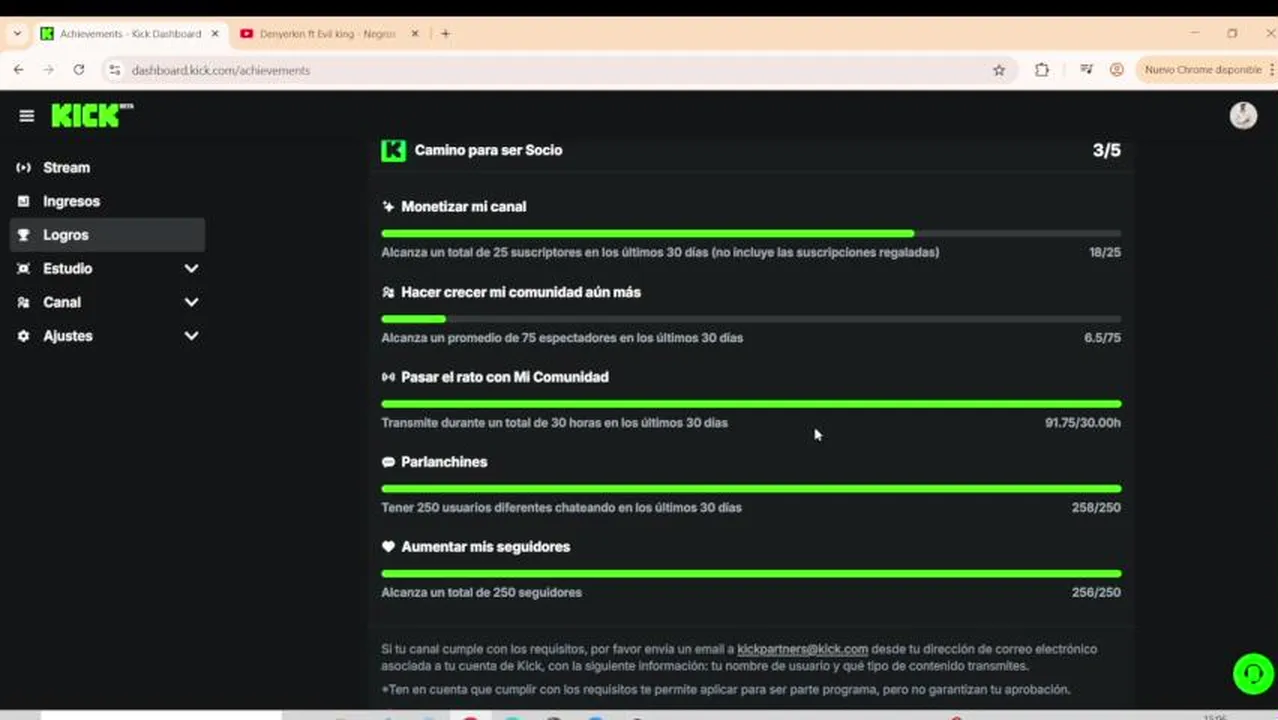Open the tab search dropdown arrow

coord(17,33)
